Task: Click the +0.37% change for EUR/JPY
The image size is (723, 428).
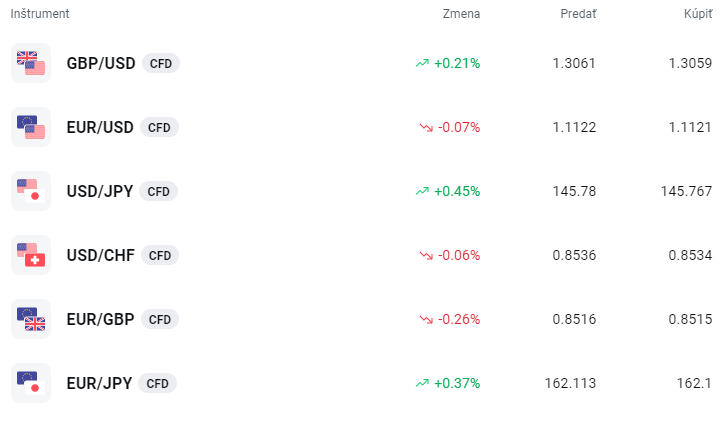Action: (457, 383)
